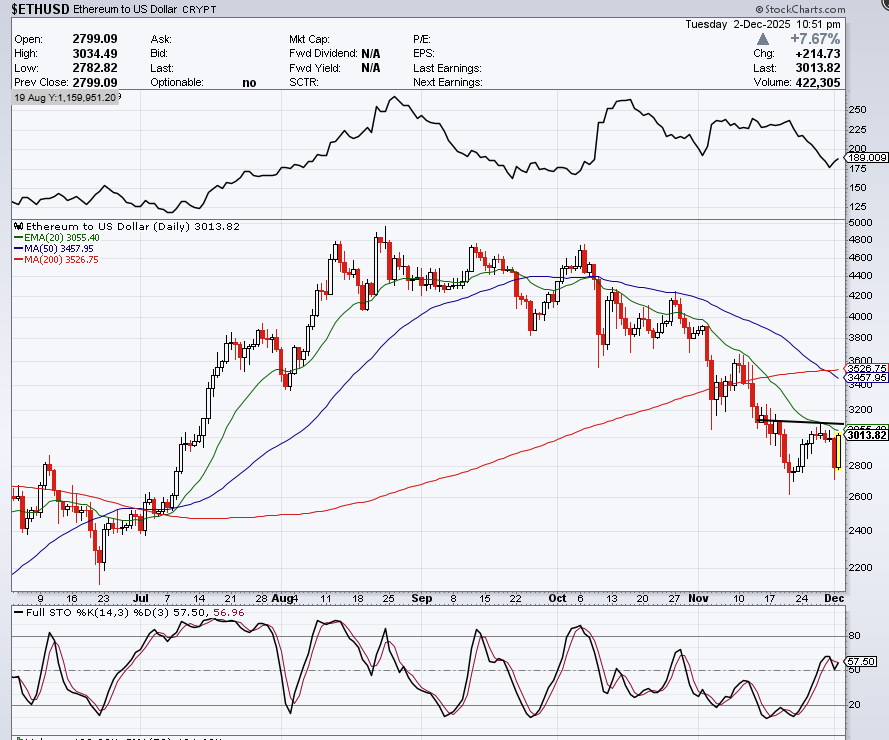Click the gray up-triangle change indicator
The width and height of the screenshot is (889, 740).
point(763,39)
